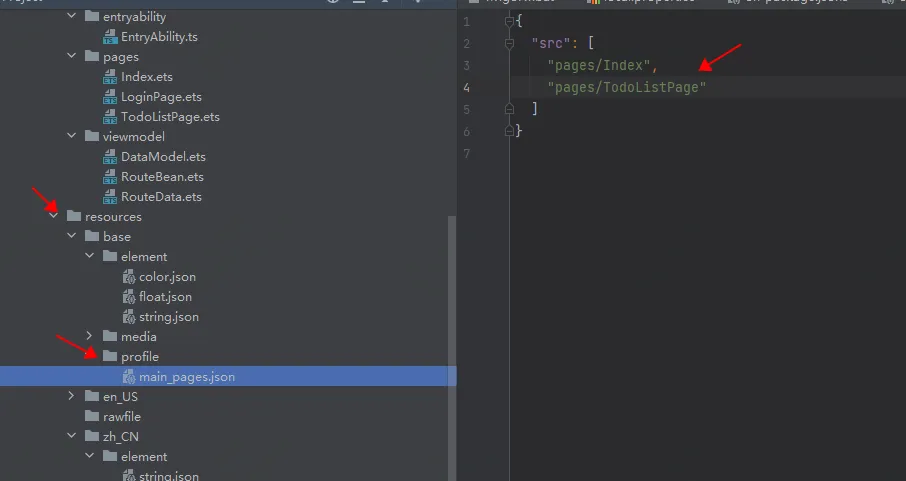Collapse the pages folder chevron
The image size is (906, 481).
(72, 56)
